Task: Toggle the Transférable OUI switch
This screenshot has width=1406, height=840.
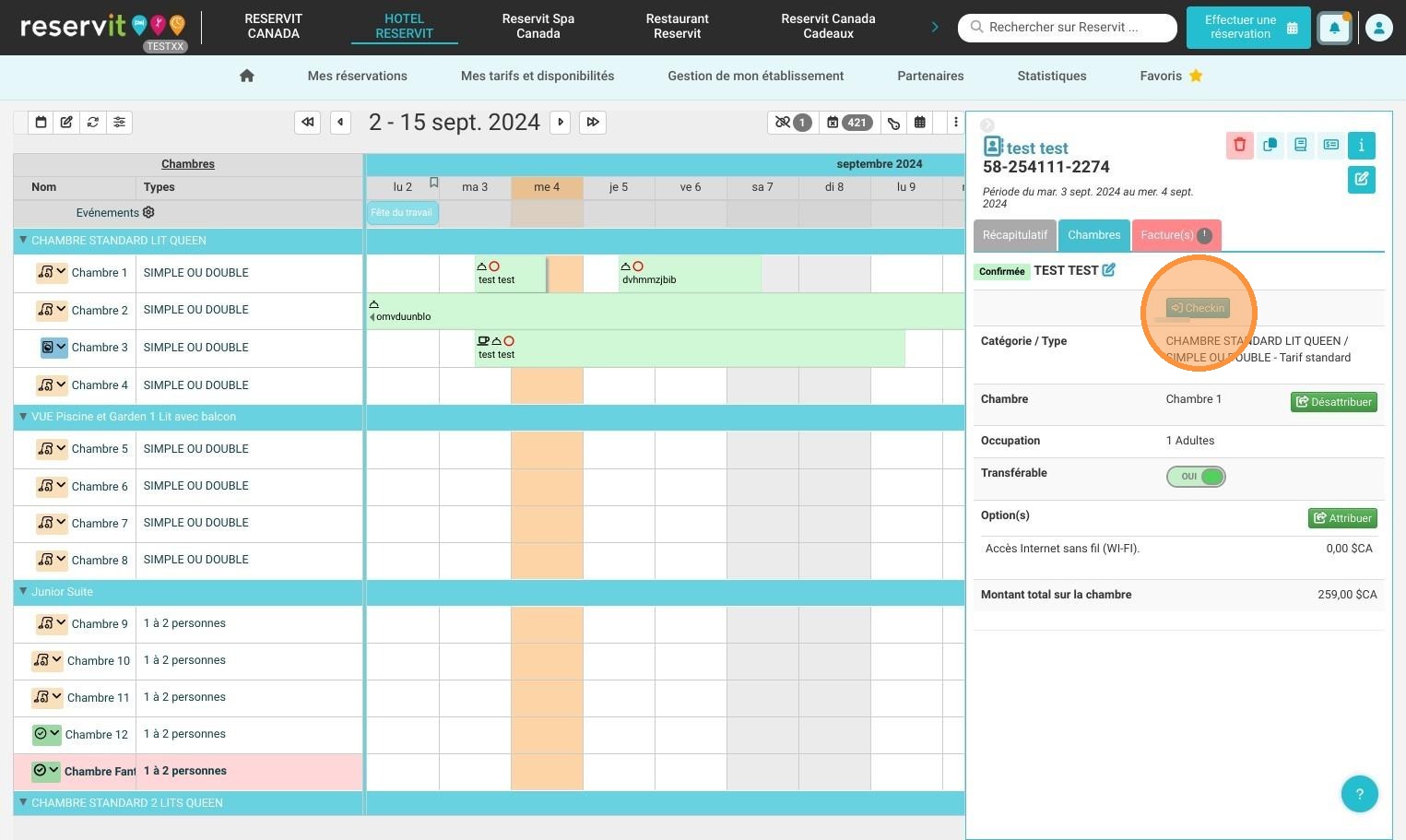Action: (x=1196, y=477)
